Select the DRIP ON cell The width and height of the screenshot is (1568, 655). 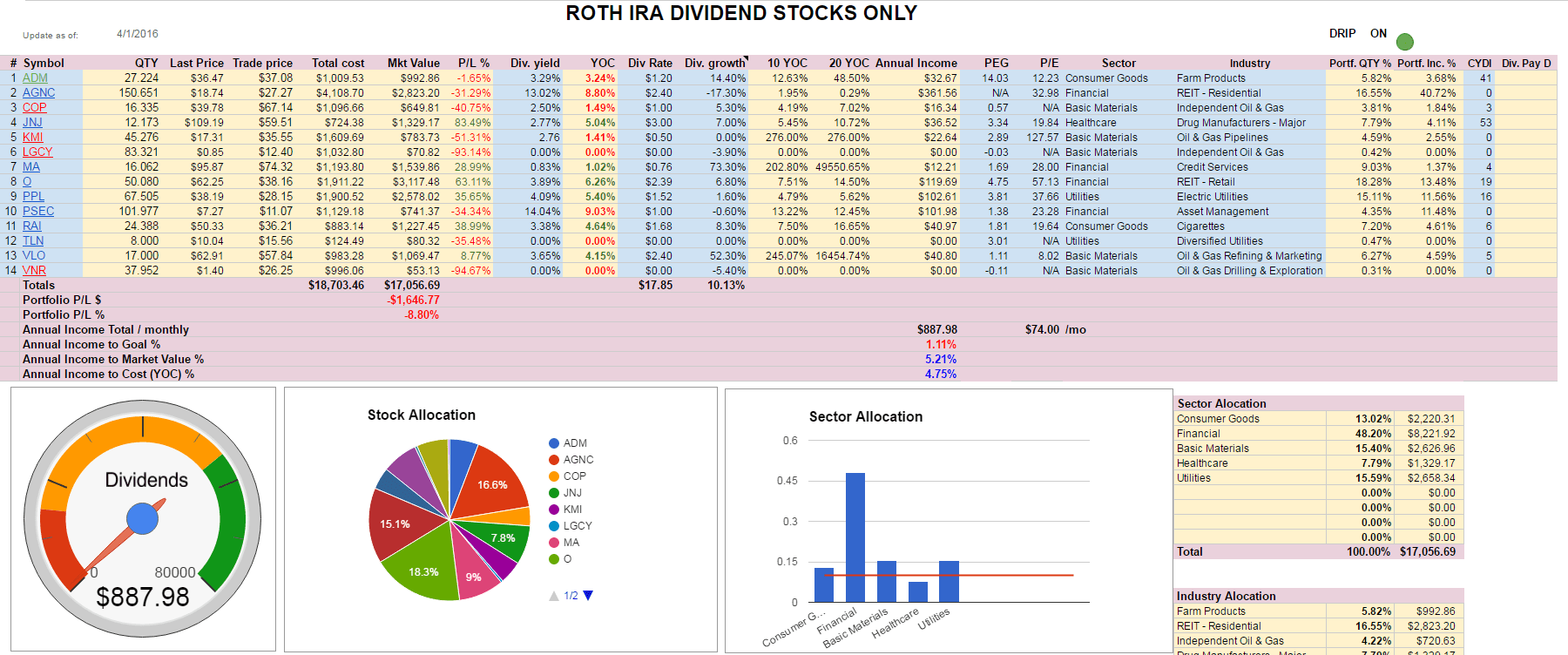tap(1378, 34)
